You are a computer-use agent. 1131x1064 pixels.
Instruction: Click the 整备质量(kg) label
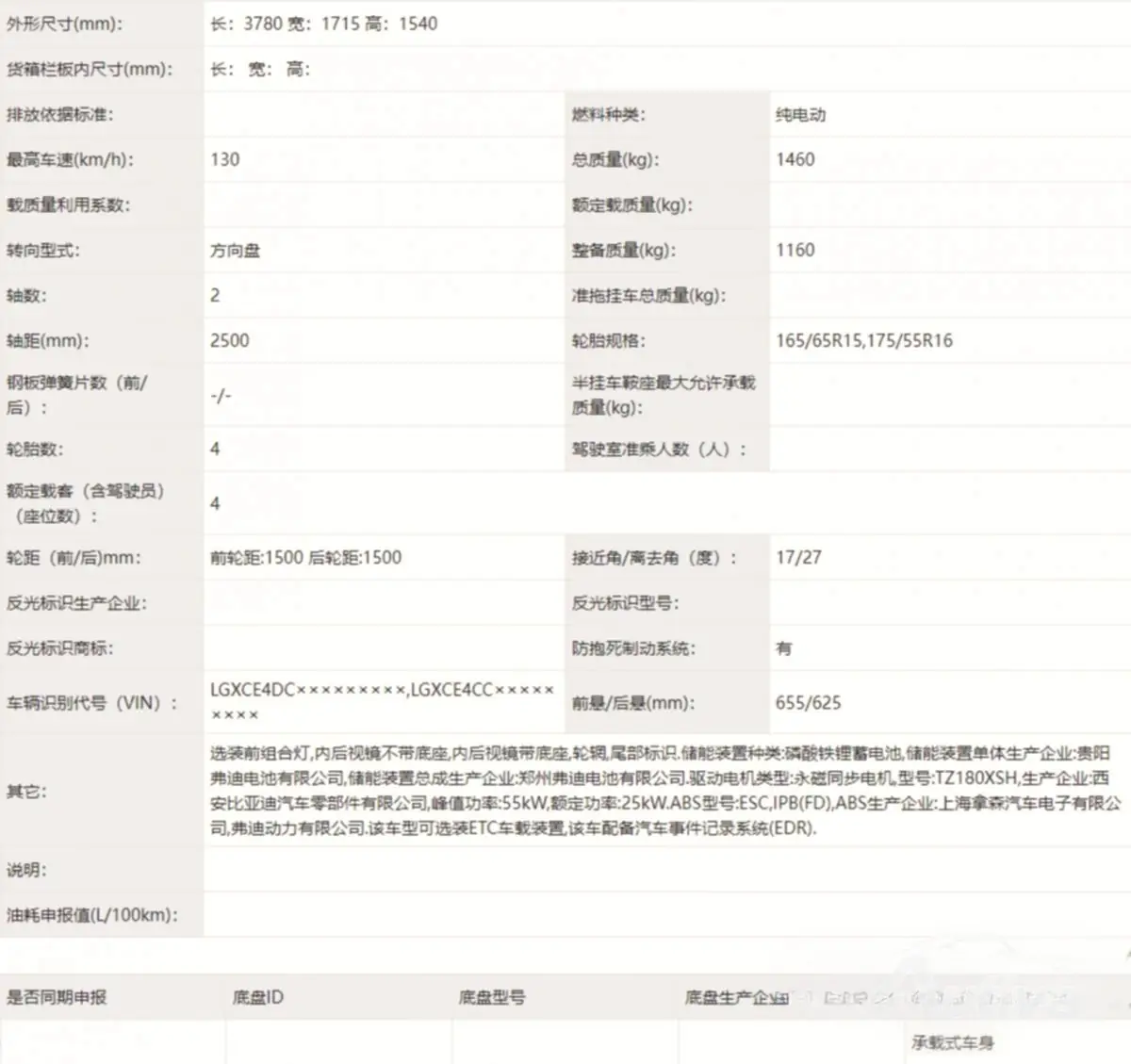point(624,250)
